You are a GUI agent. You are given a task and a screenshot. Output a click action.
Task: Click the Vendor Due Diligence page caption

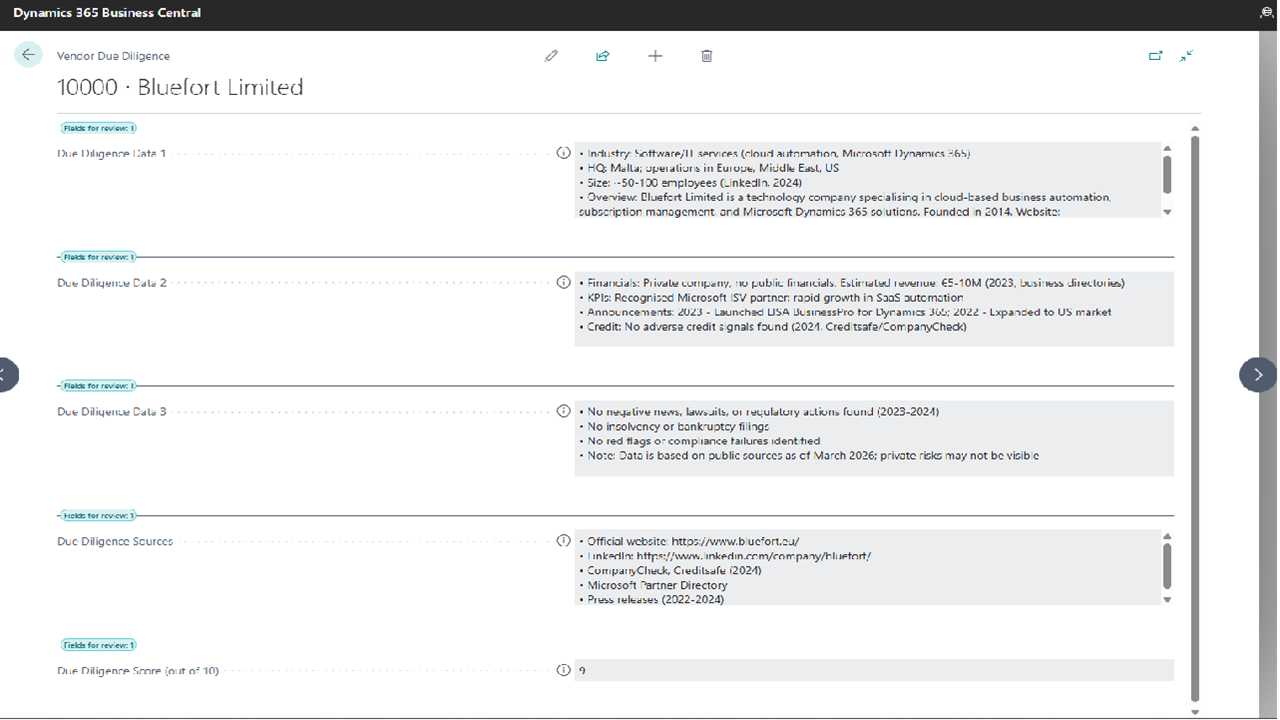point(113,56)
